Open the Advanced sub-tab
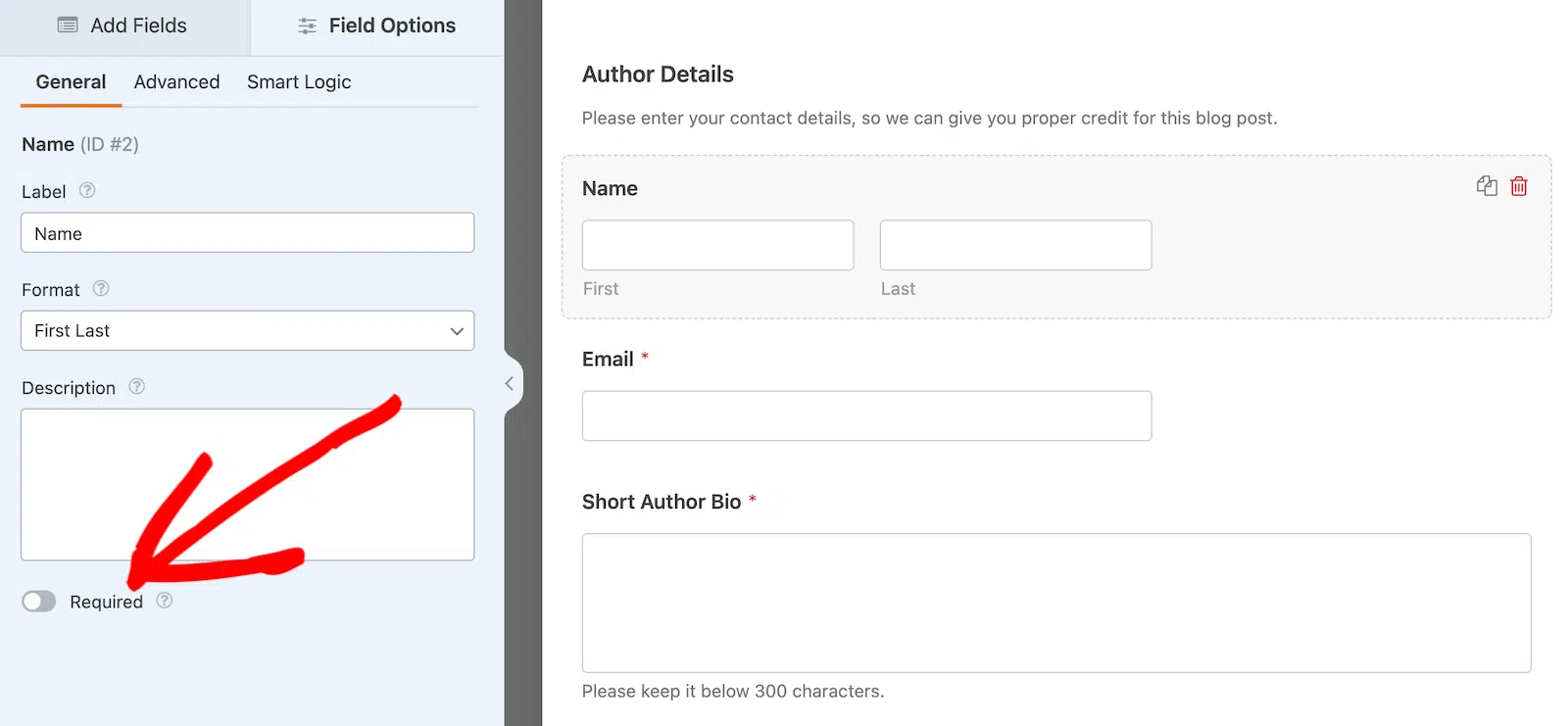The height and width of the screenshot is (726, 1568). tap(176, 82)
